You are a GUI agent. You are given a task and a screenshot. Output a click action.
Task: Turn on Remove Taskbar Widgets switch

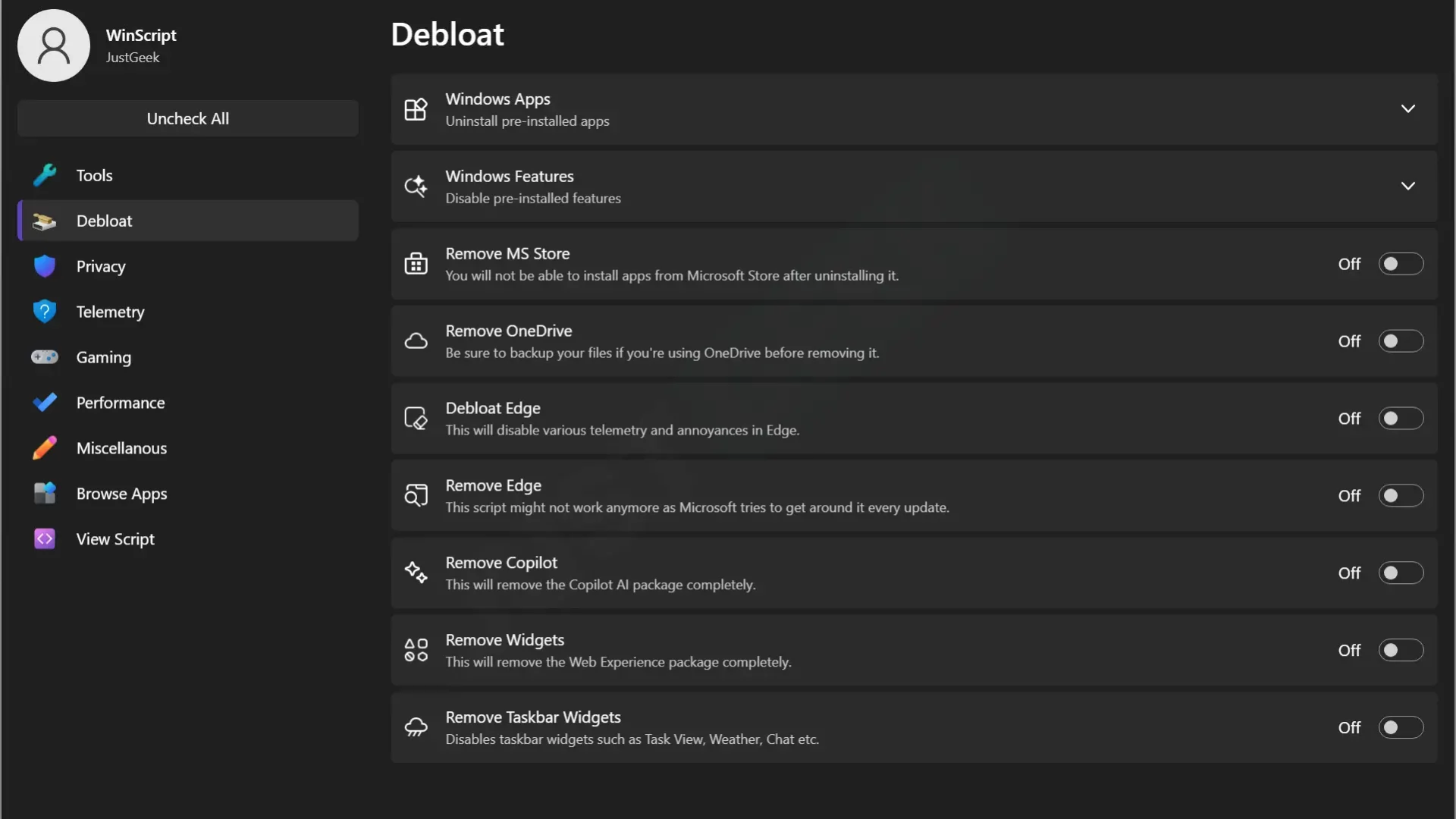tap(1401, 728)
